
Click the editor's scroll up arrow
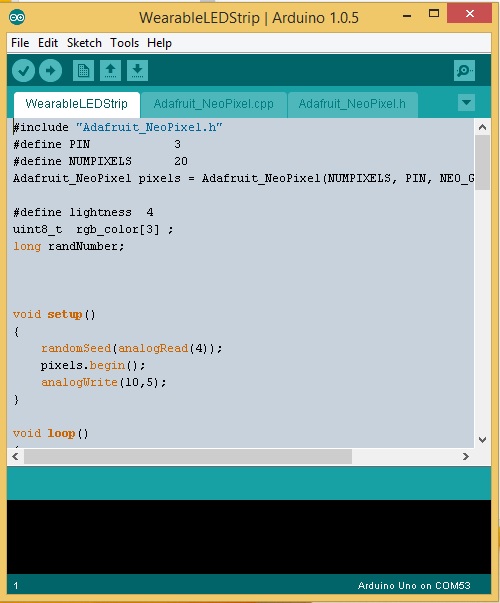tap(482, 127)
